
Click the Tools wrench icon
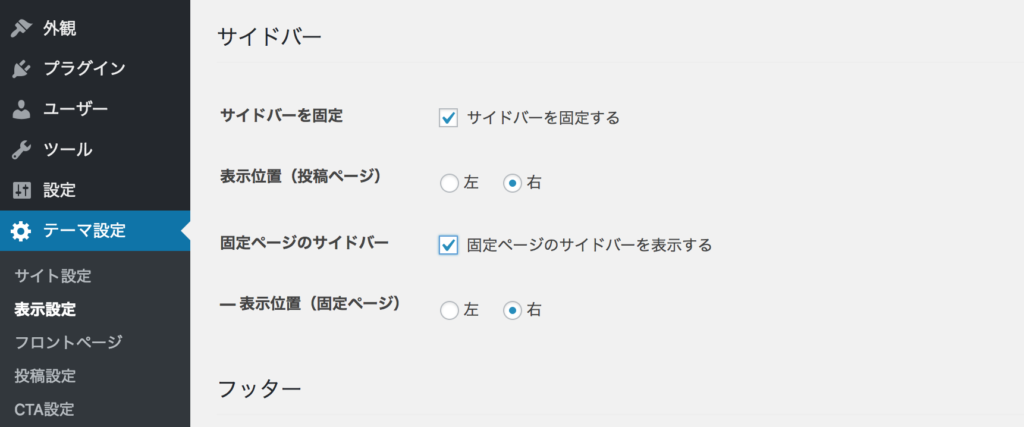(x=21, y=150)
